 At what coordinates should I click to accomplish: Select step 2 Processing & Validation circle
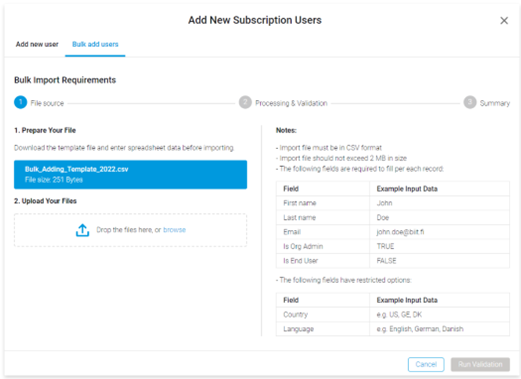point(245,102)
